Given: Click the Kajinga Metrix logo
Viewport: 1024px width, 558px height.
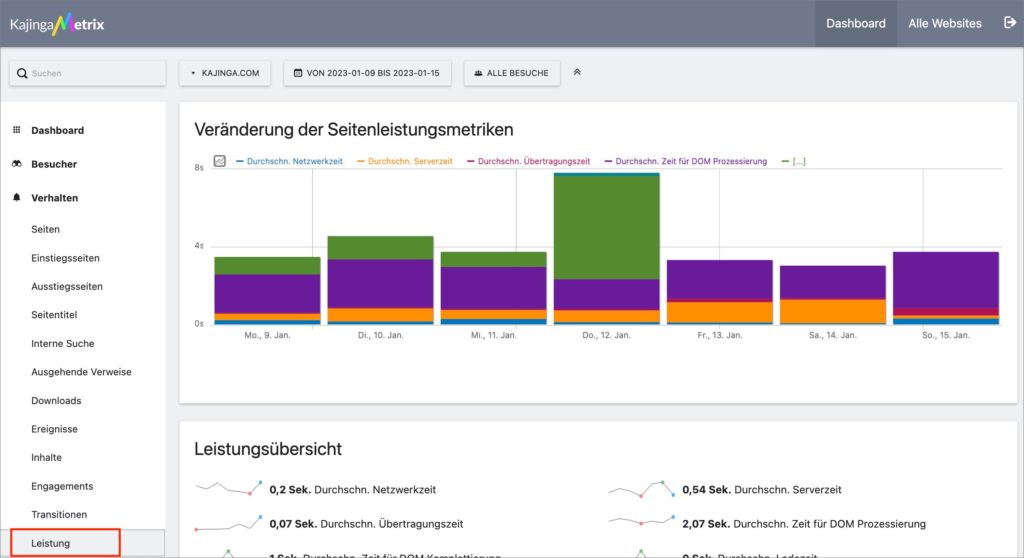Looking at the screenshot, I should 57,24.
